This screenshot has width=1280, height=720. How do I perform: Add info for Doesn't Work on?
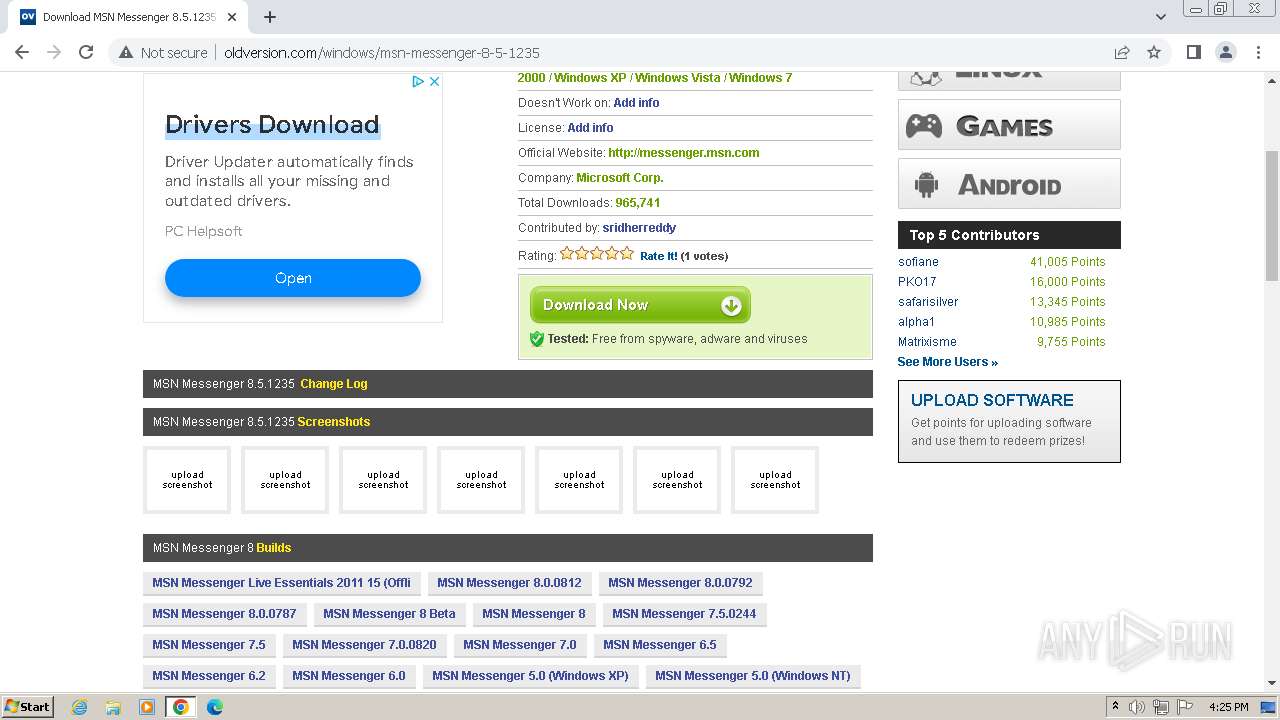636,103
